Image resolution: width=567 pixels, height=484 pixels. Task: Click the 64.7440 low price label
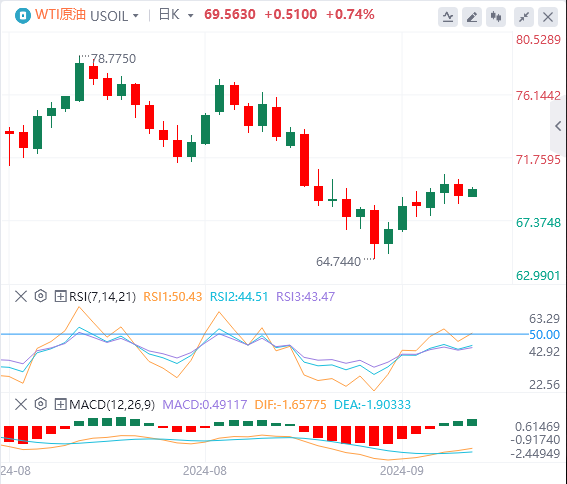338,262
